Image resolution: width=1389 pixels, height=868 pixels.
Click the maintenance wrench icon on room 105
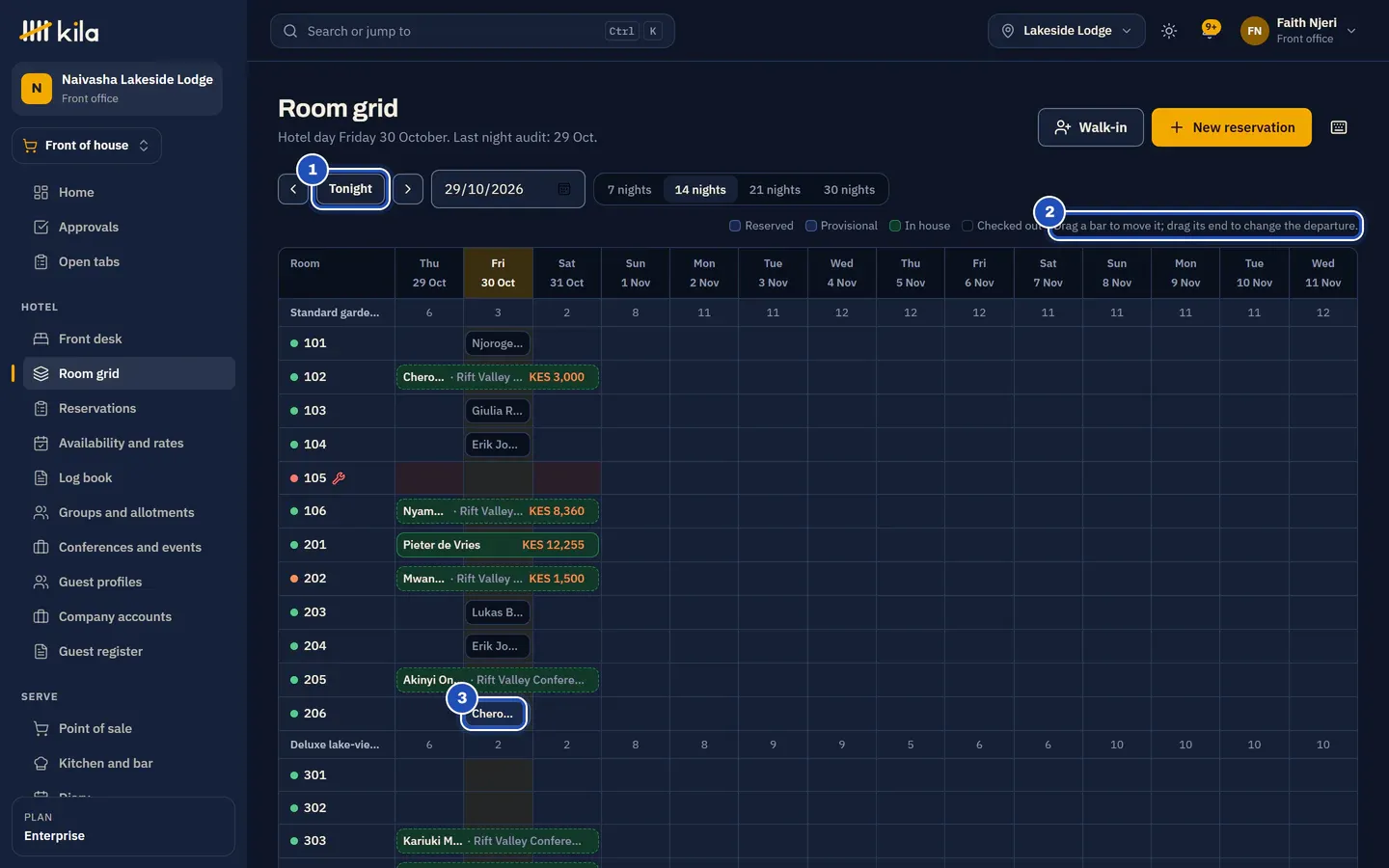point(339,477)
